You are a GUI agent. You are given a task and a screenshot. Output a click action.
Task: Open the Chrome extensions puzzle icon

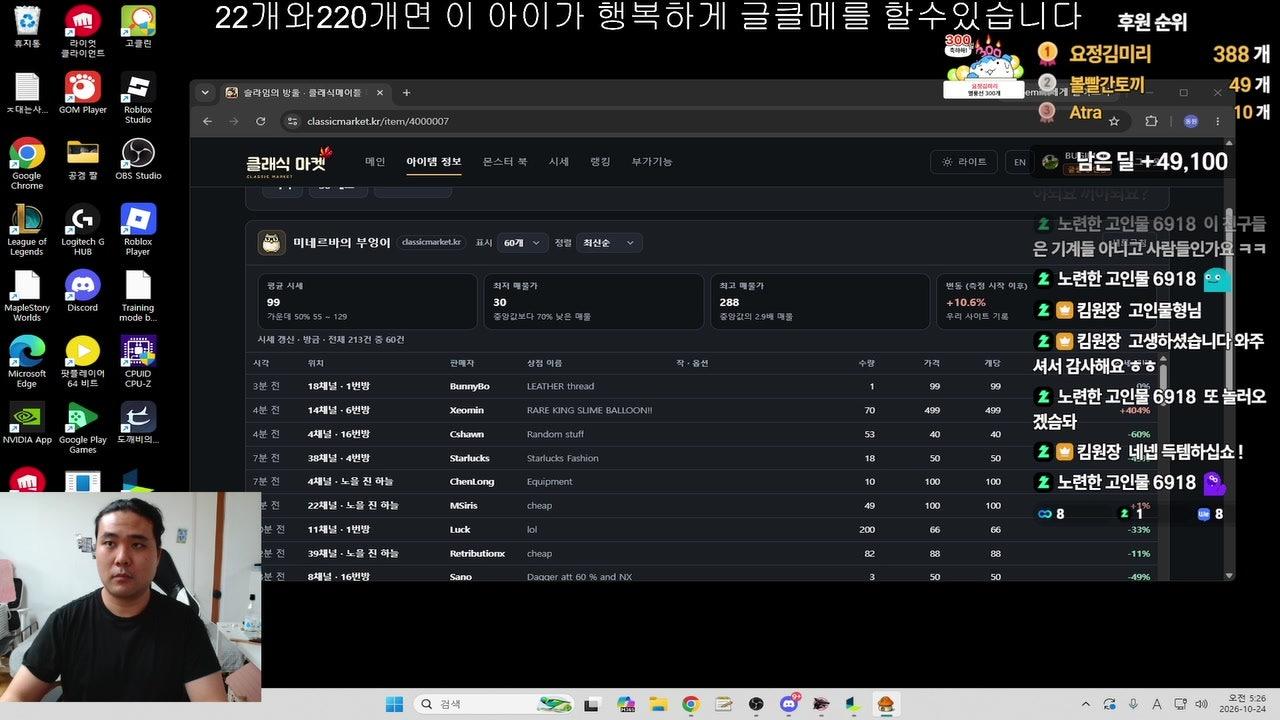1151,121
